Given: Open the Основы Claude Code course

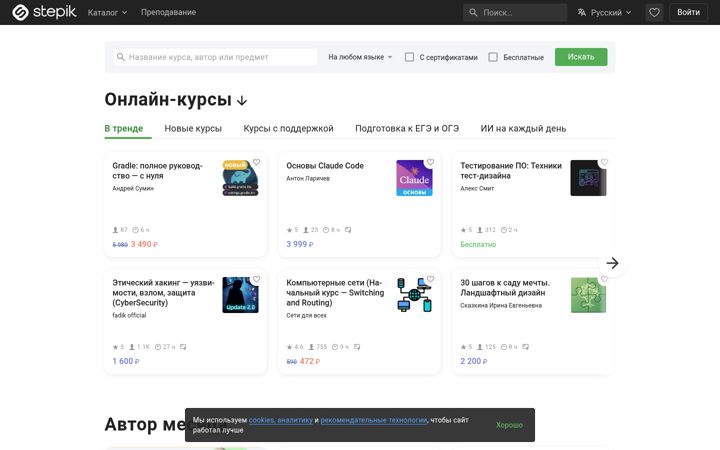Looking at the screenshot, I should click(x=325, y=166).
